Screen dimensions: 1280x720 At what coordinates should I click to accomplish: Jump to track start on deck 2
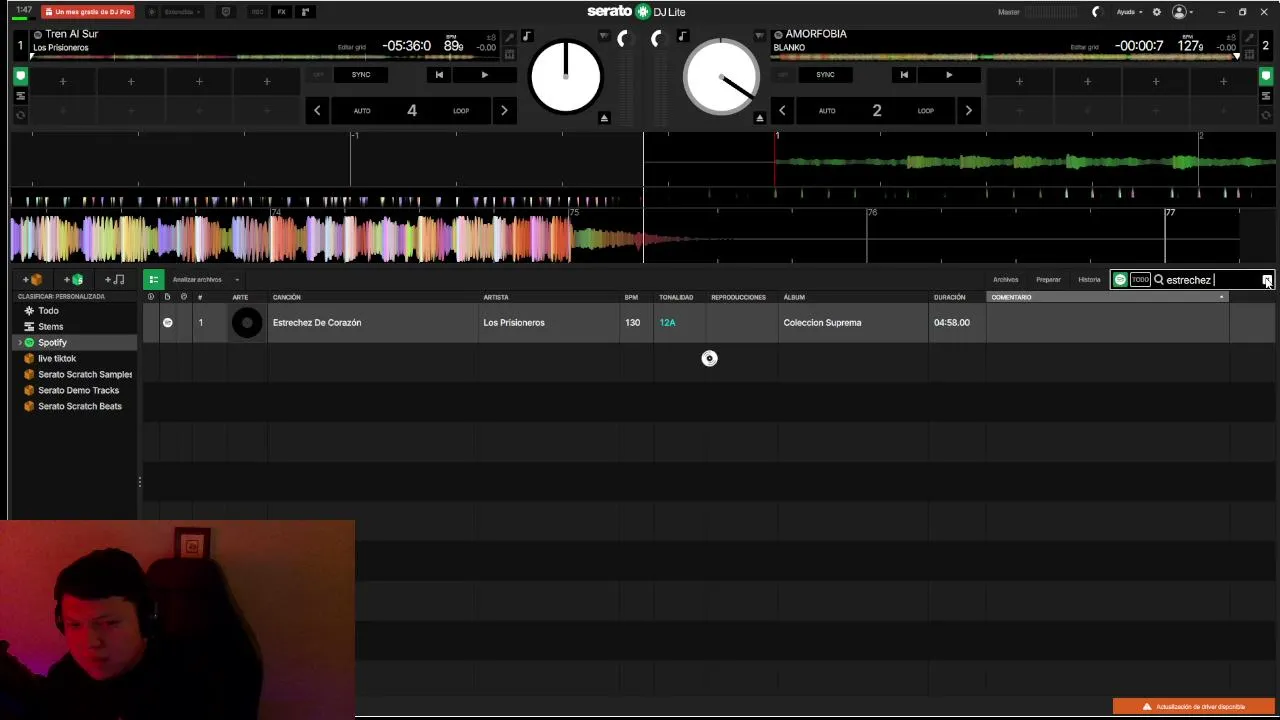(x=904, y=75)
